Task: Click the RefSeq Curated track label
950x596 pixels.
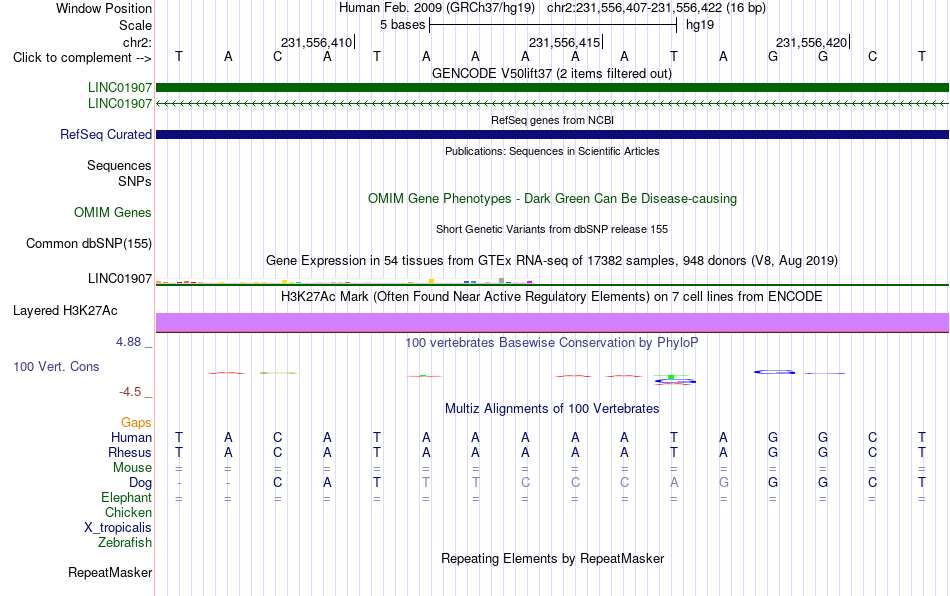Action: click(x=106, y=134)
